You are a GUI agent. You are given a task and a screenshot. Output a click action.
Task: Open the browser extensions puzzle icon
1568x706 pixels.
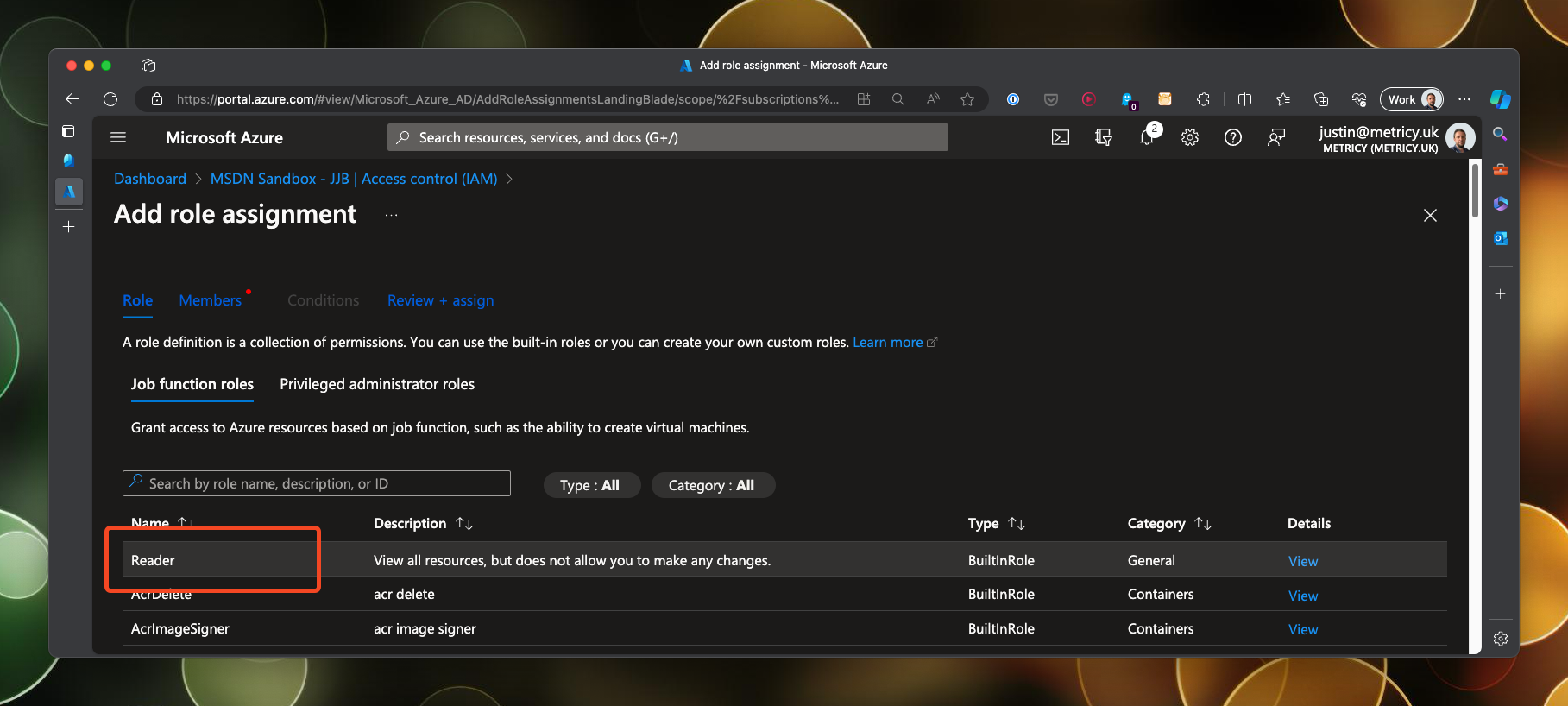pos(1203,99)
